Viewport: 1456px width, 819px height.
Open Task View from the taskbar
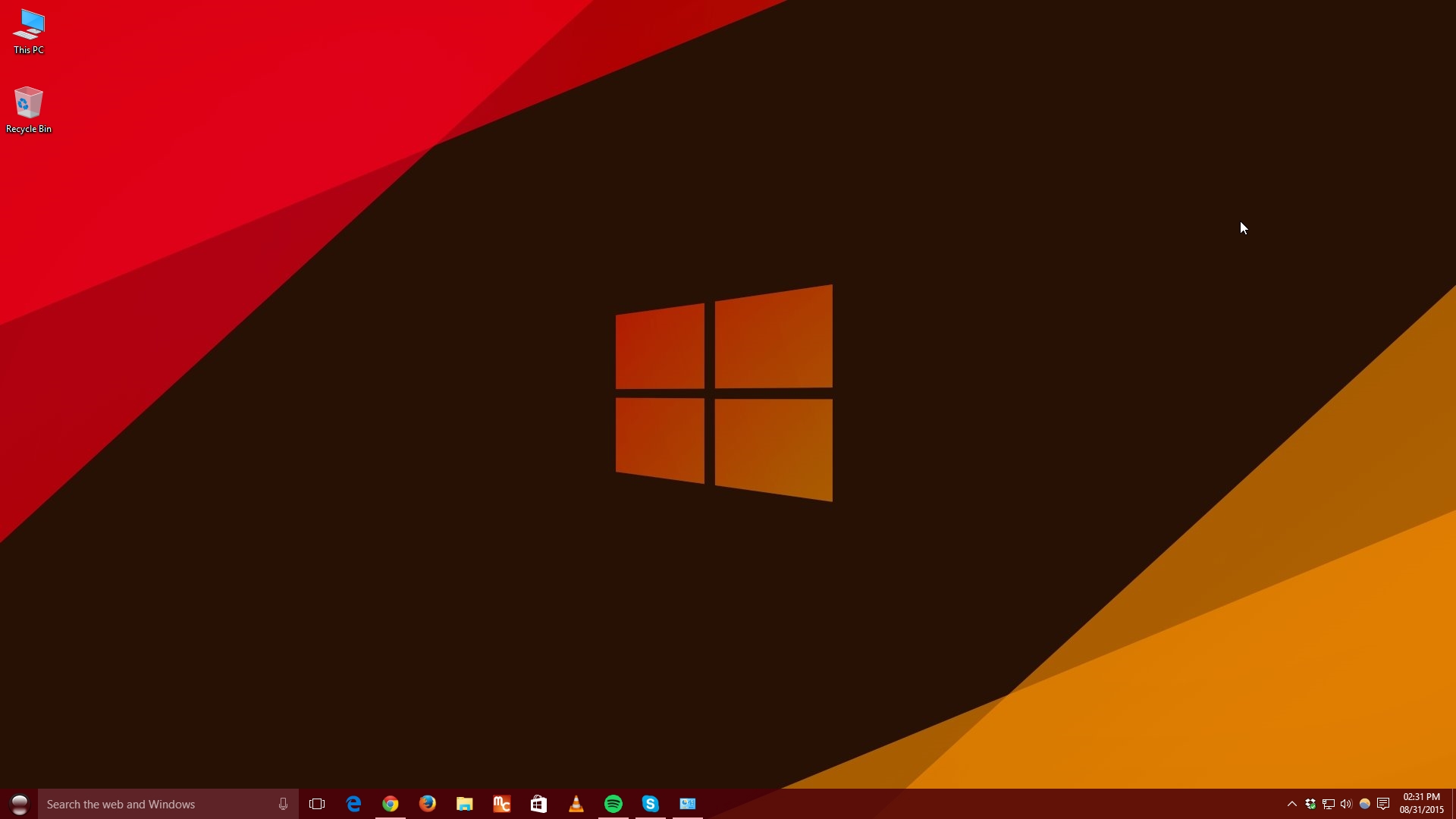[317, 804]
